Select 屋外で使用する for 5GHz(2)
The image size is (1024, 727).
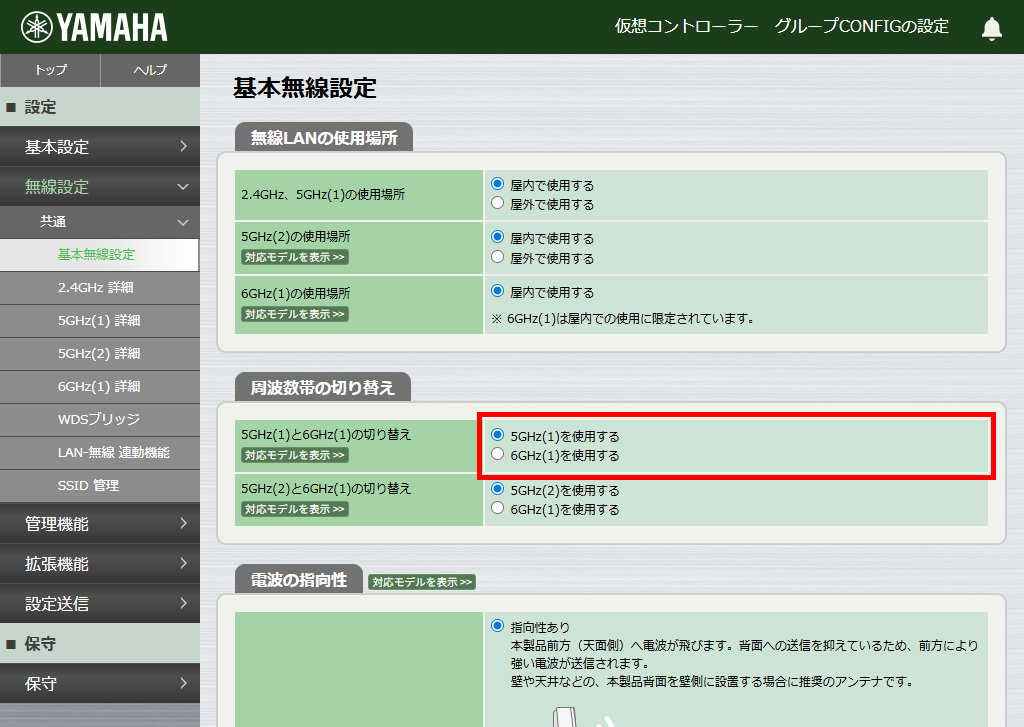pos(498,257)
